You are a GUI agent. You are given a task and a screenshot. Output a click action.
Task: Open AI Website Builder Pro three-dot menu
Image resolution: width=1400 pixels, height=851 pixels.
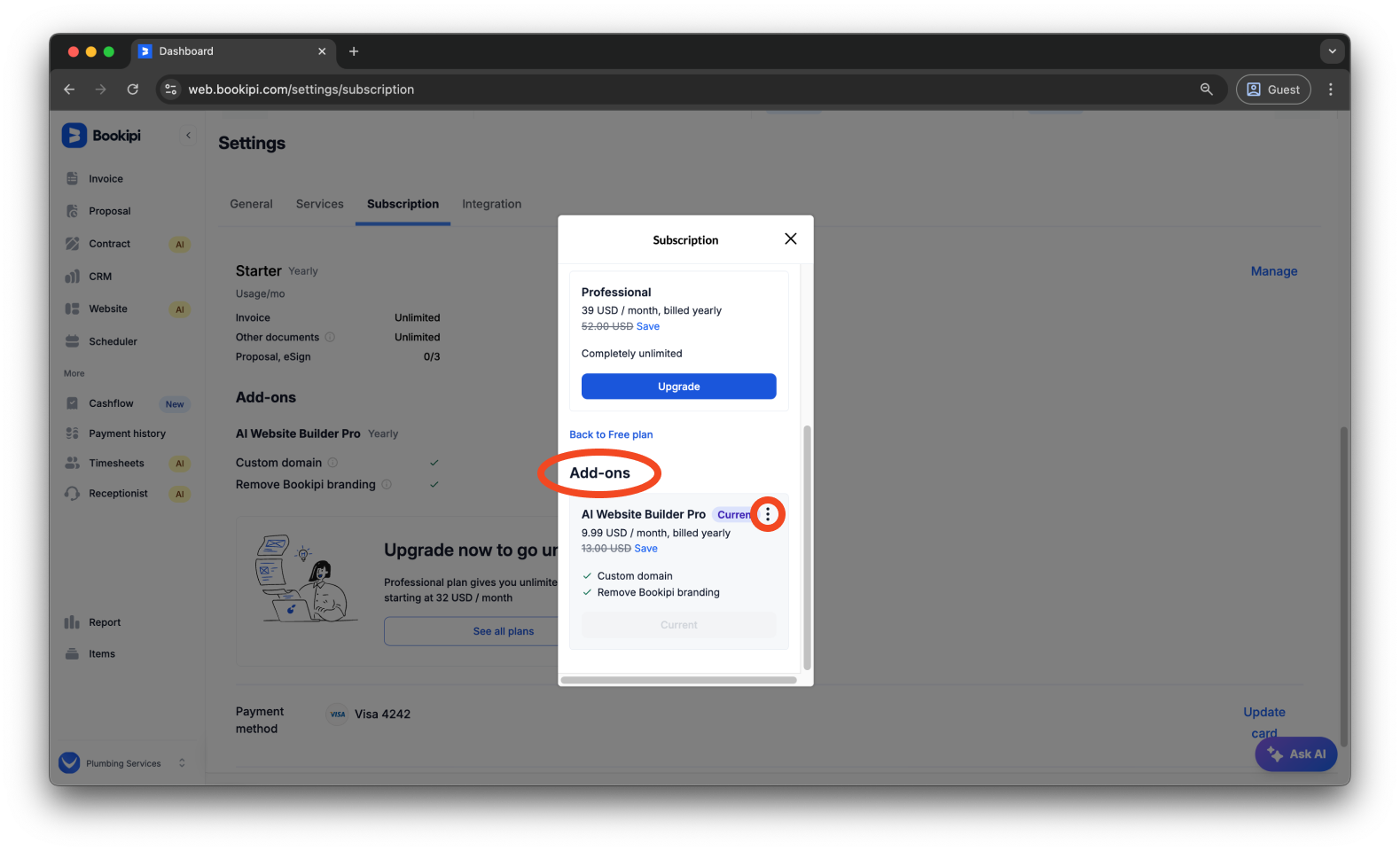point(768,514)
